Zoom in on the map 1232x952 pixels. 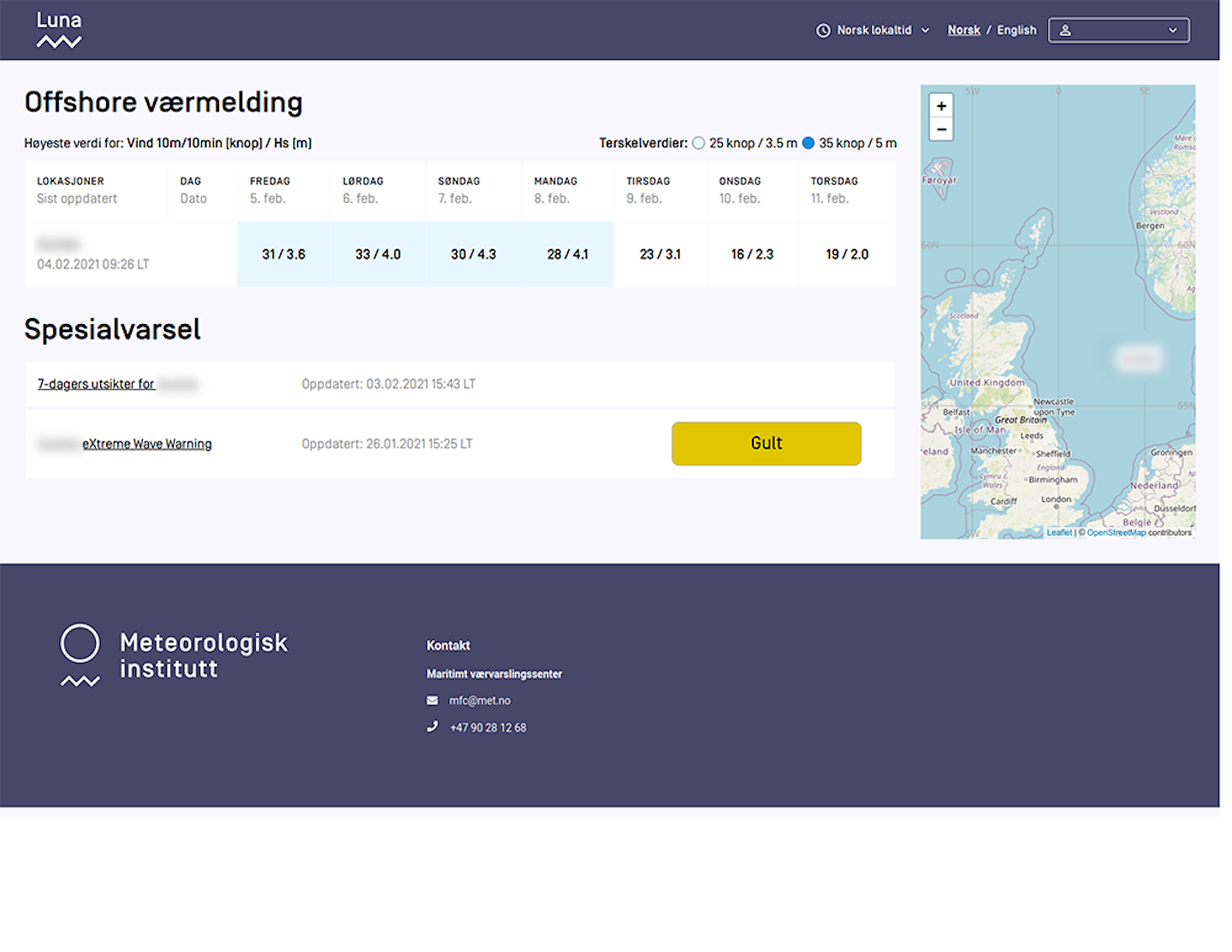tap(941, 106)
